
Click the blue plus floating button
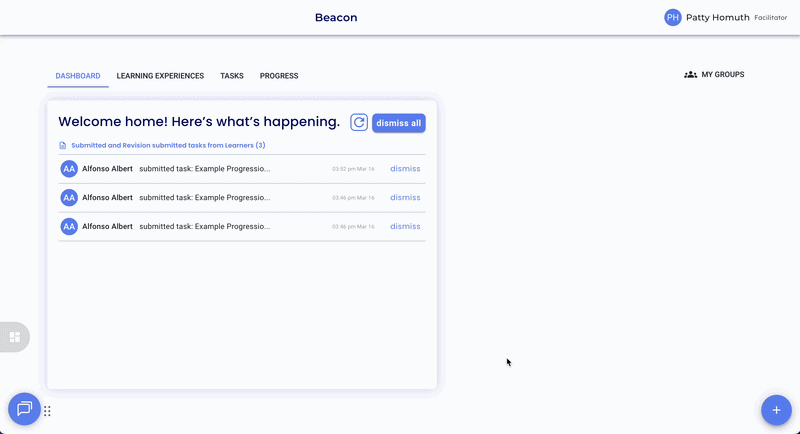point(776,410)
